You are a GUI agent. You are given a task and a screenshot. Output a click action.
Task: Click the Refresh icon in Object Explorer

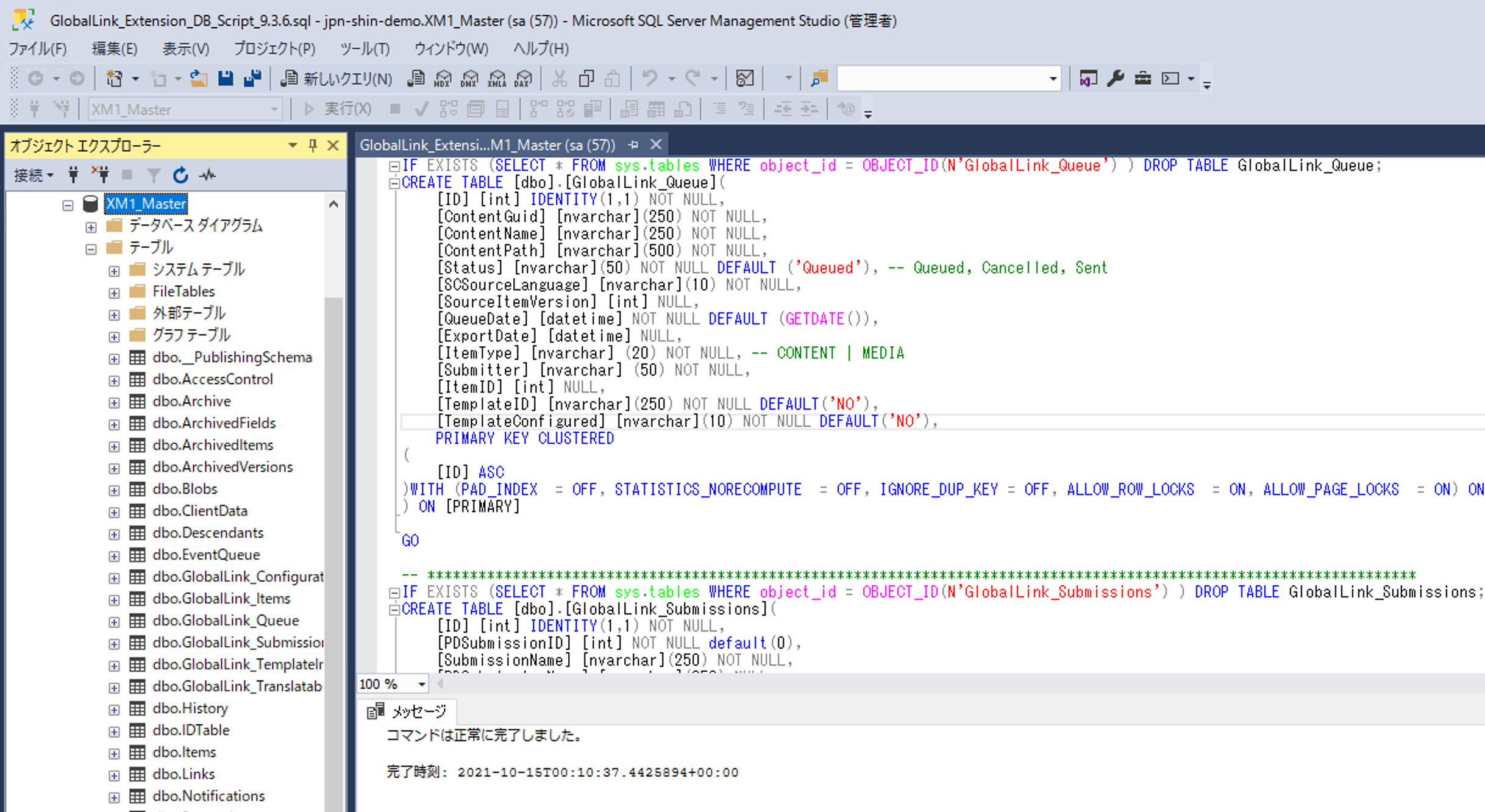(180, 176)
